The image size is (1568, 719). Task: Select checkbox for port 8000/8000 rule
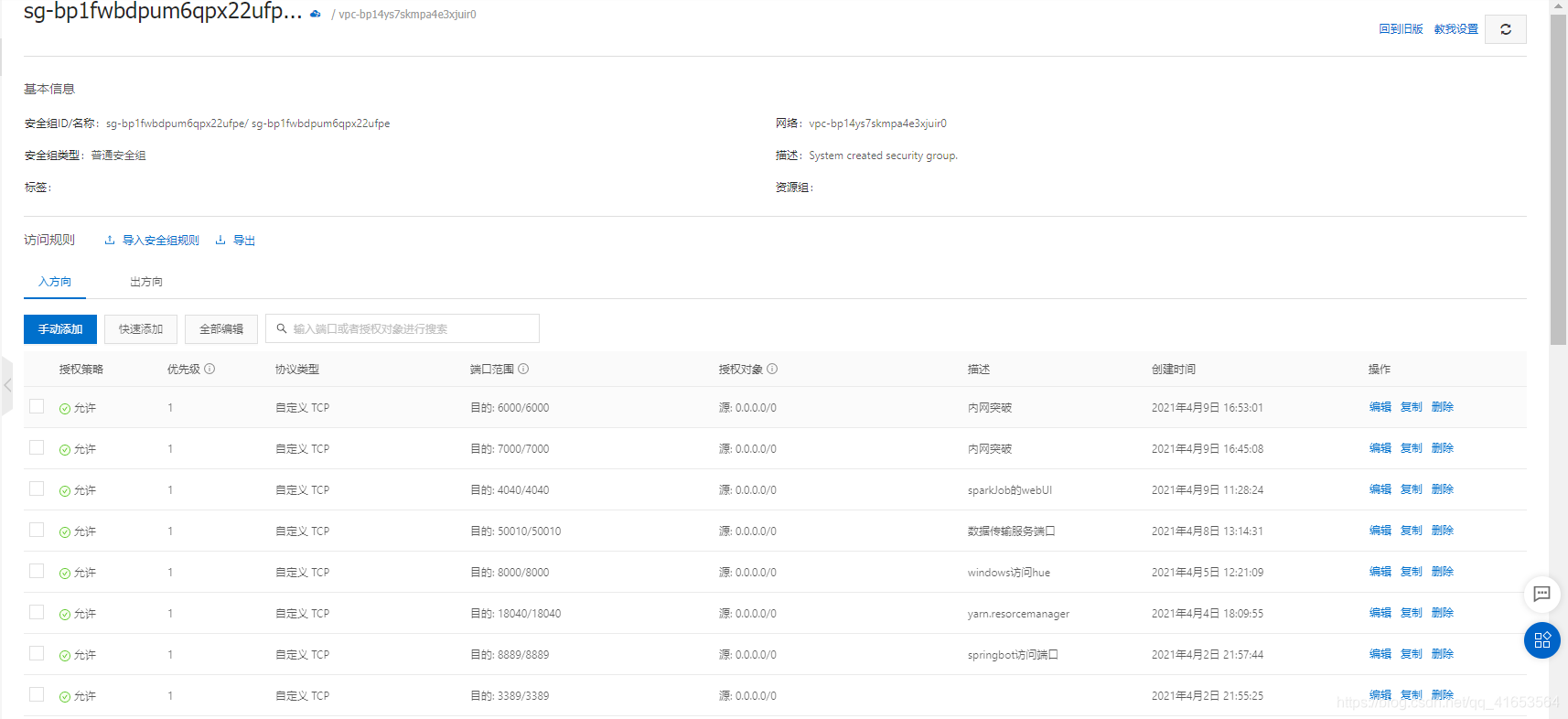37,571
